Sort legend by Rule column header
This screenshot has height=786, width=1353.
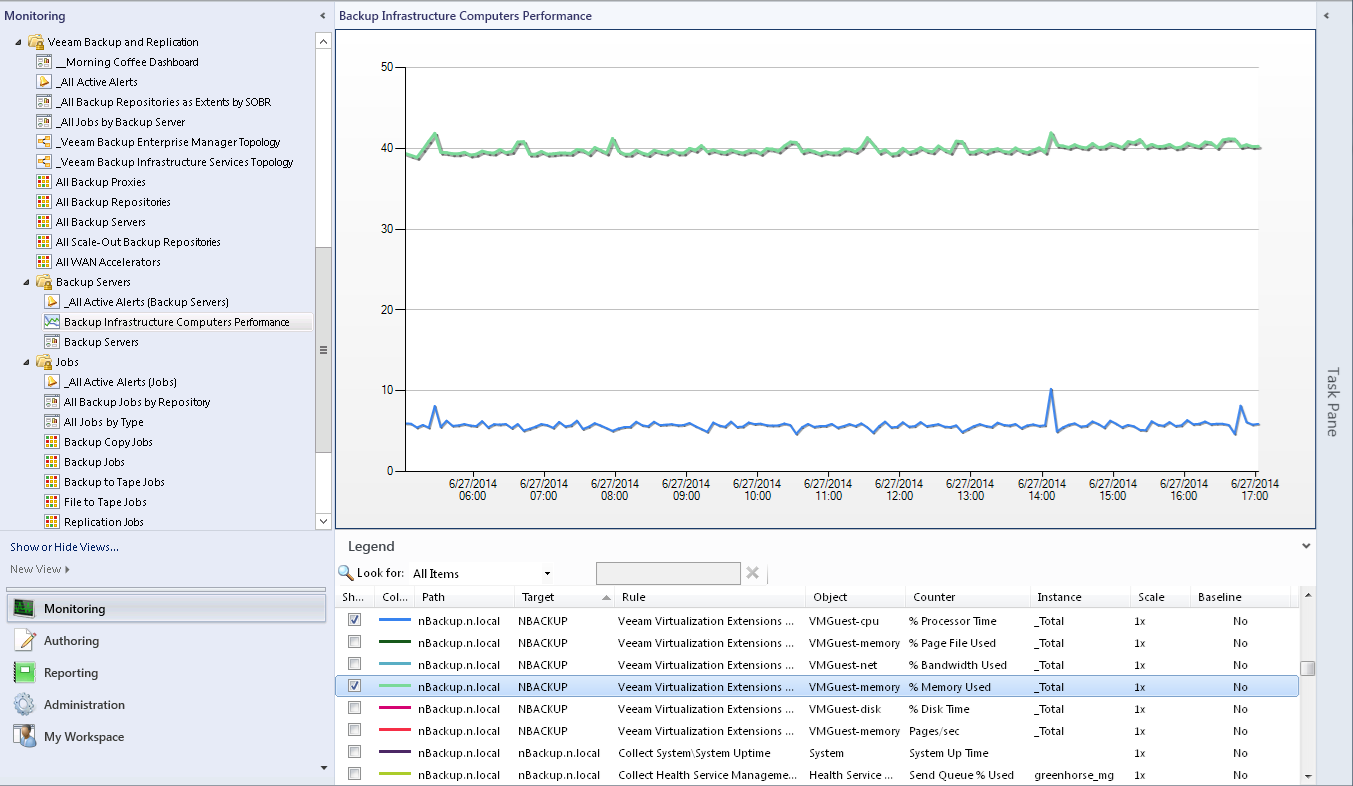tap(709, 597)
